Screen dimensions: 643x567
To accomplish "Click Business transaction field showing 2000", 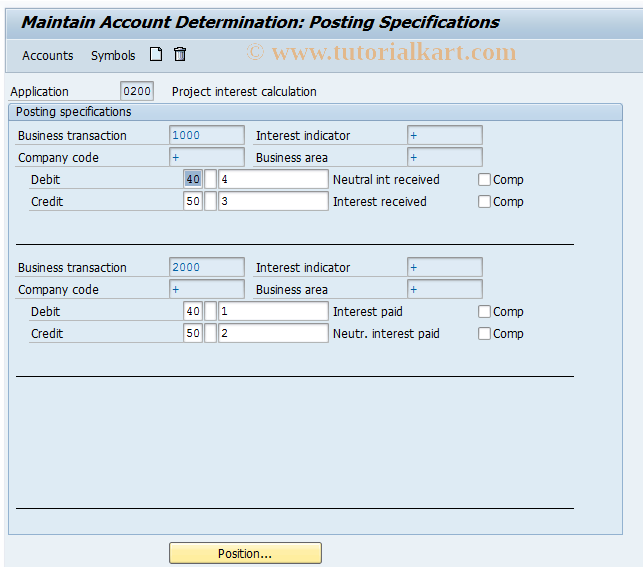I will [x=207, y=267].
